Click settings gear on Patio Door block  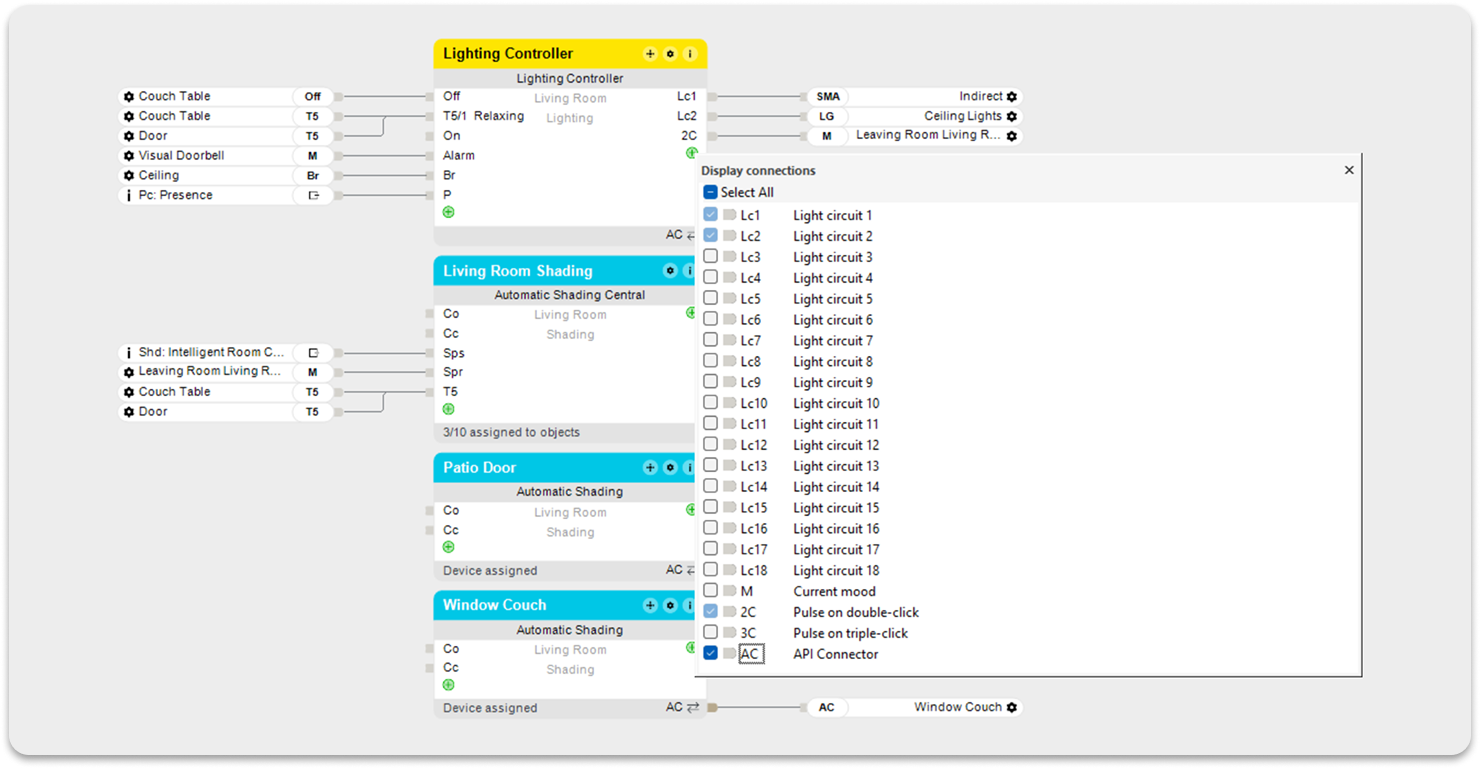[670, 468]
